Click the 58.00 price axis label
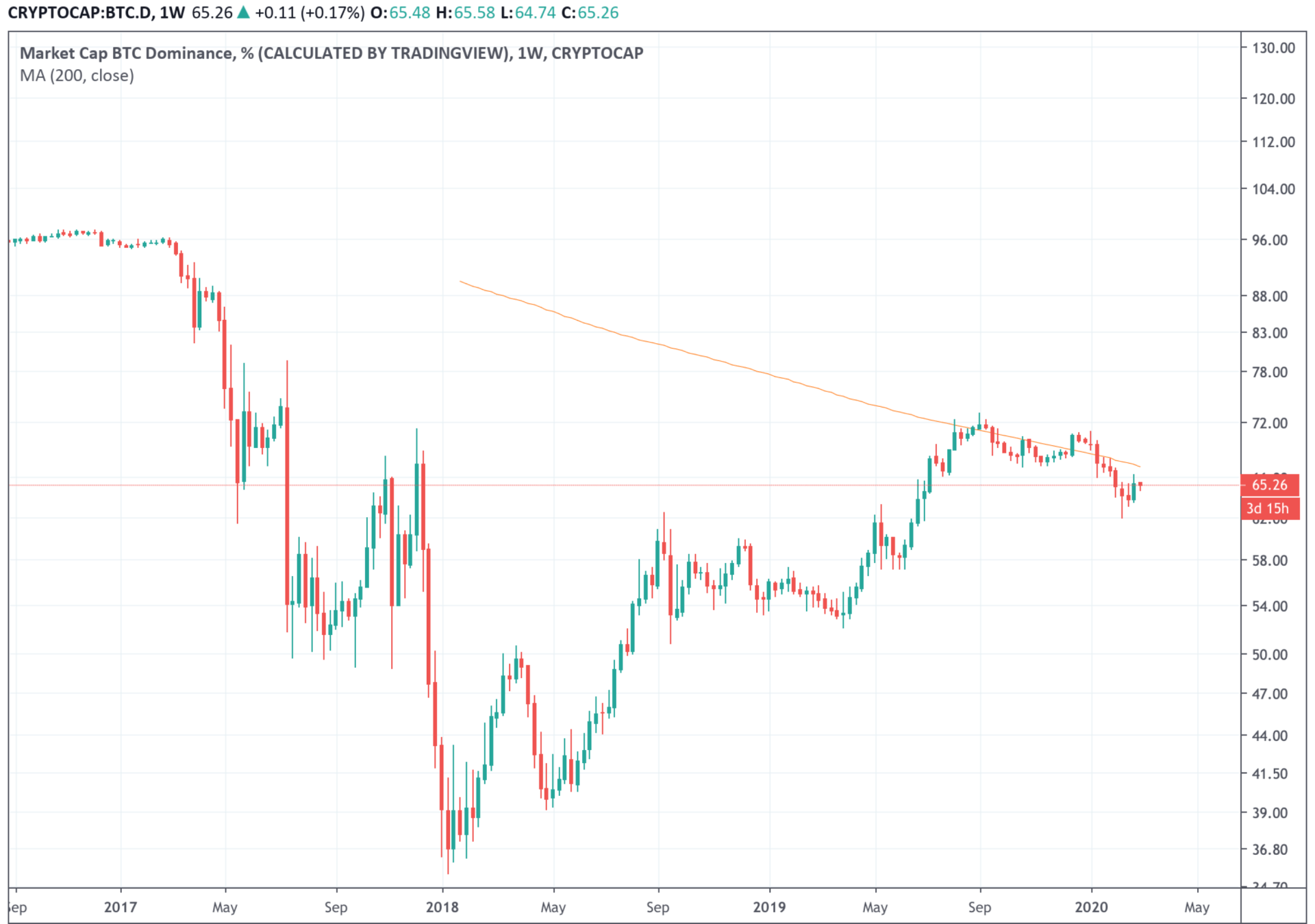The image size is (1315, 924). tap(1269, 561)
